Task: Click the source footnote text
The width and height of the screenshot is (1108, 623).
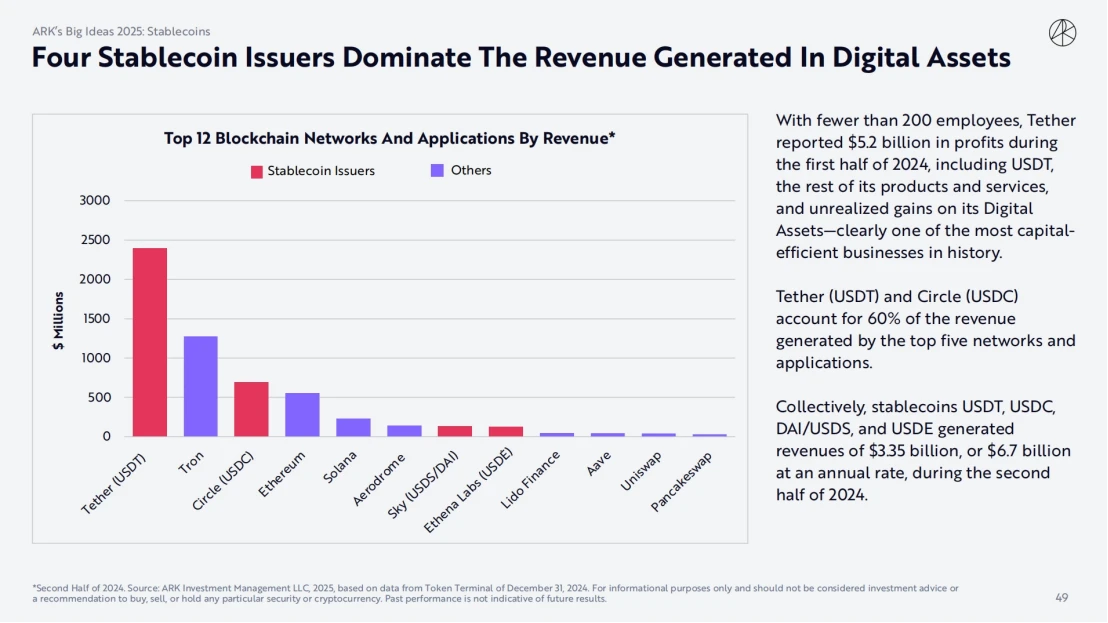Action: 495,593
